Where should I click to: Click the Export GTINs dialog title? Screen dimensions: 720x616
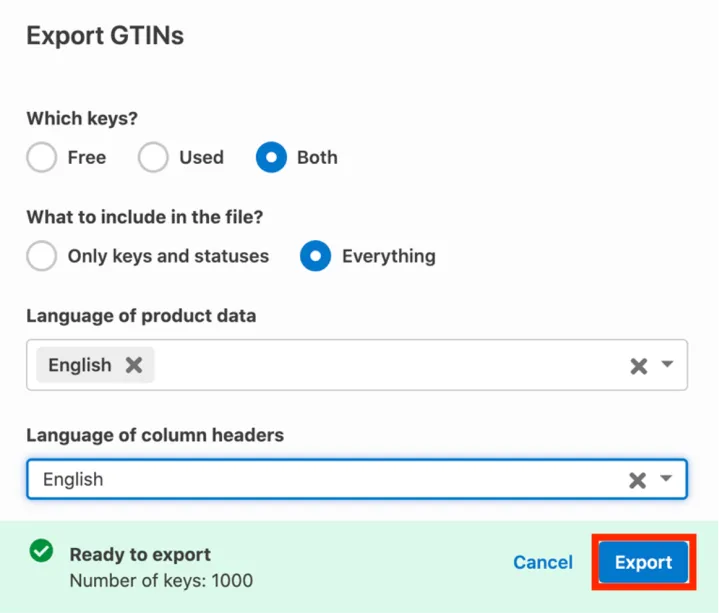tap(105, 36)
